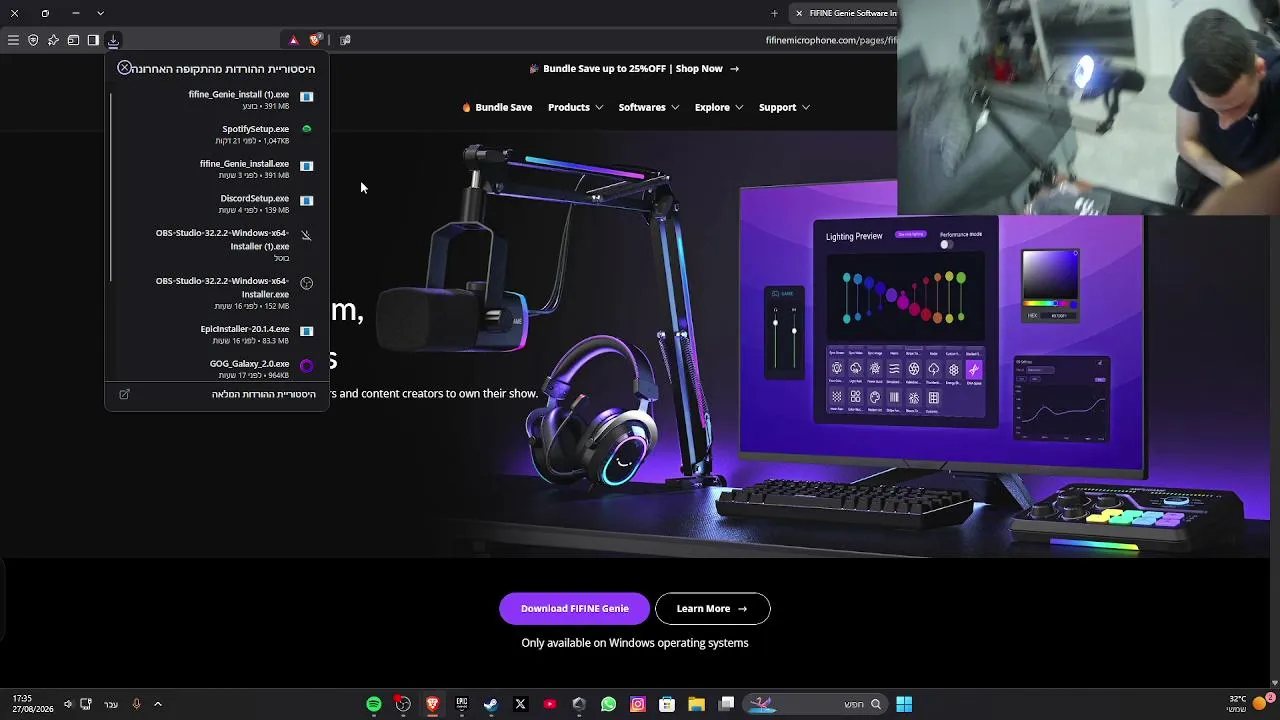The image size is (1280, 720).
Task: Open Spotify from the taskbar
Action: [x=374, y=704]
